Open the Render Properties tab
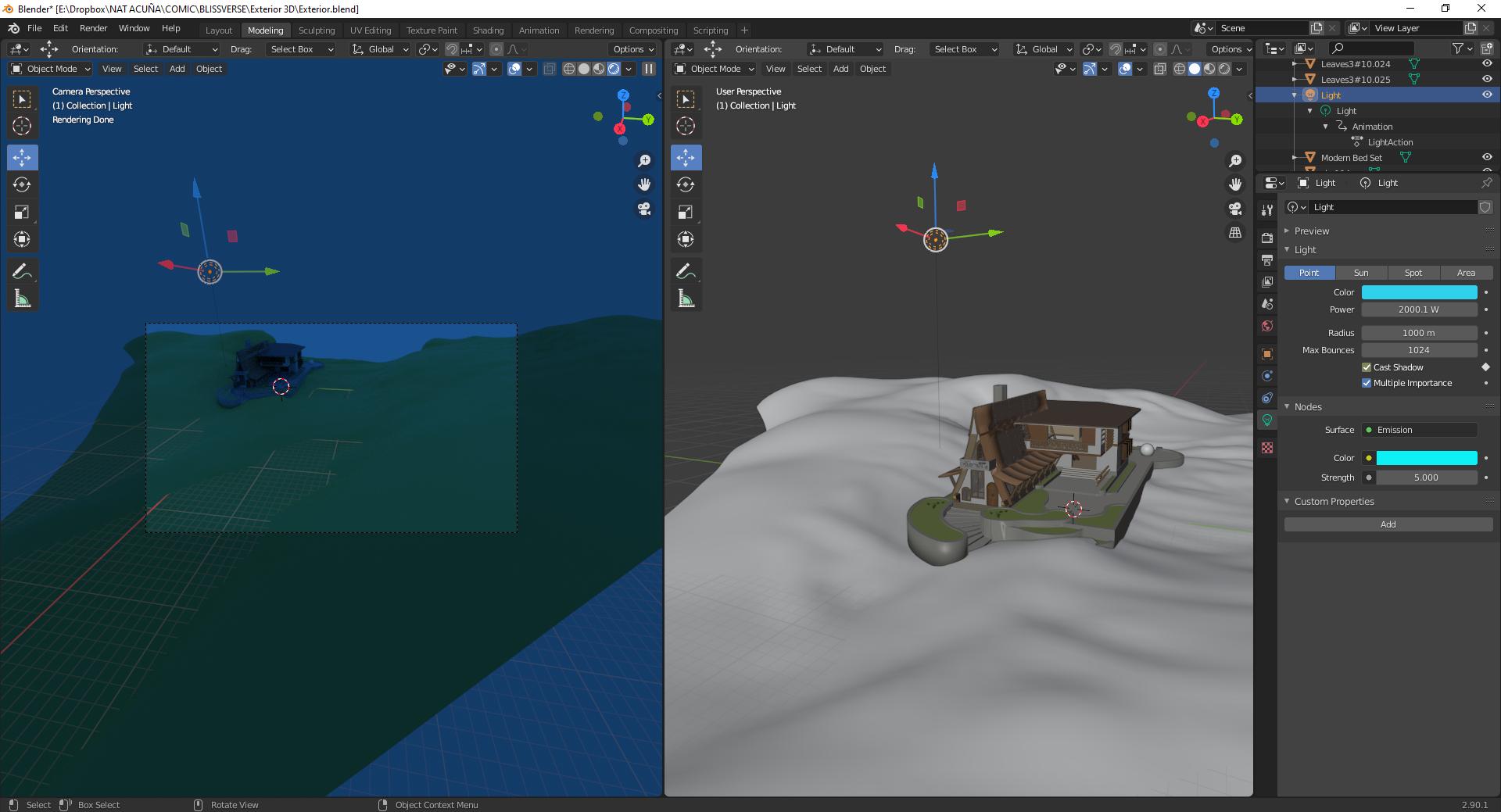This screenshot has width=1501, height=812. [x=1267, y=237]
